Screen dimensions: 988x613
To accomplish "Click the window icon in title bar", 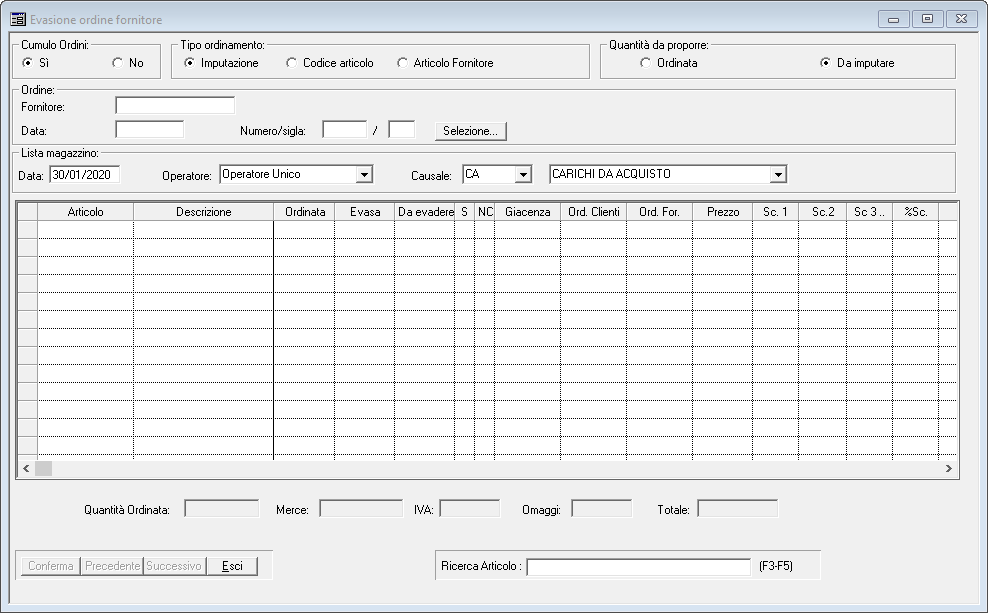I will 18,19.
